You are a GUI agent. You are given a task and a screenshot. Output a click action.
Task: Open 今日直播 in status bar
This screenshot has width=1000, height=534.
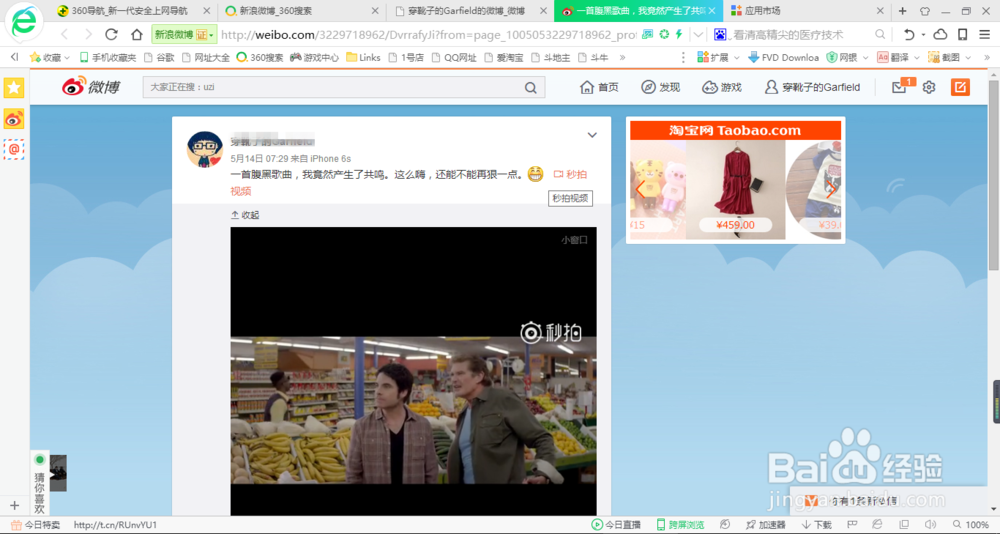(616, 524)
